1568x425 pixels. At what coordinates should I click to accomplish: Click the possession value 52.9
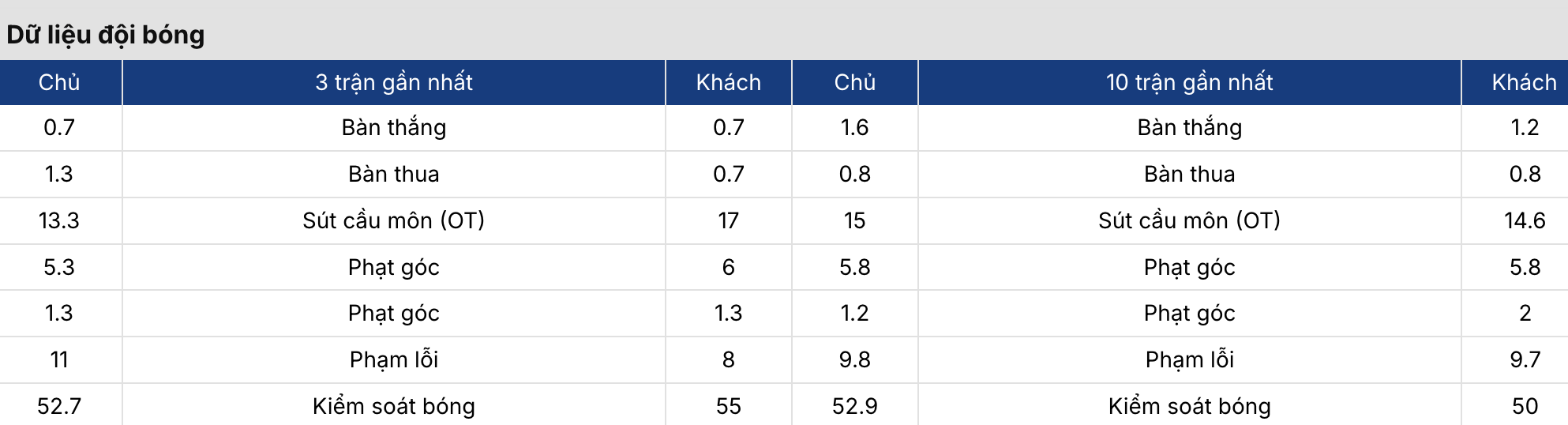pos(854,406)
